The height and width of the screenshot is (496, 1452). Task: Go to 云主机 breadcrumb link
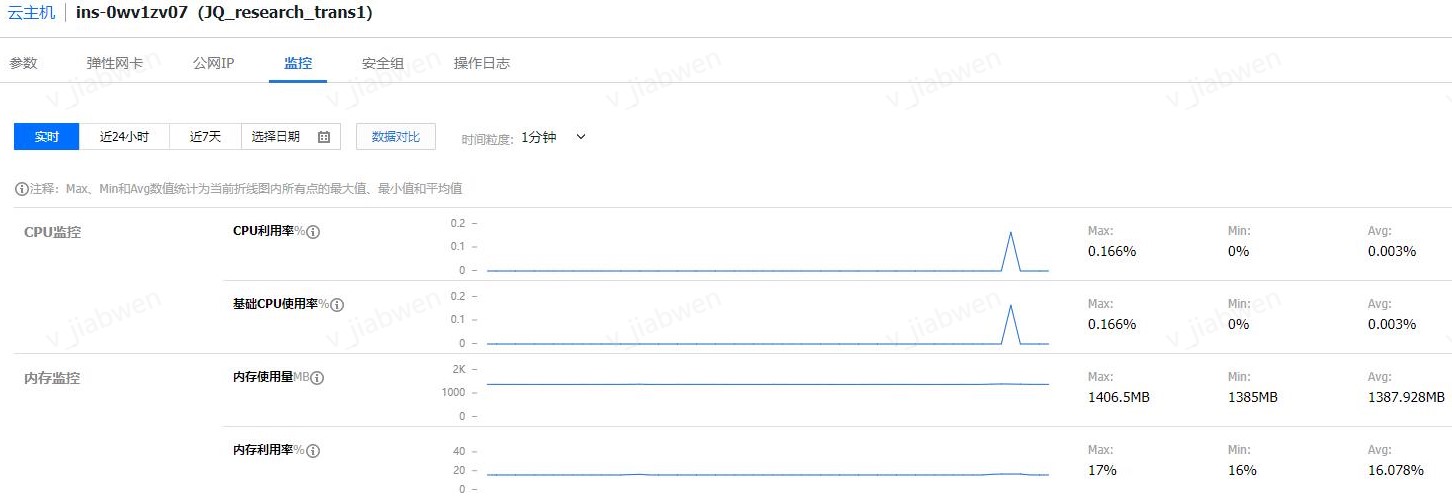32,13
